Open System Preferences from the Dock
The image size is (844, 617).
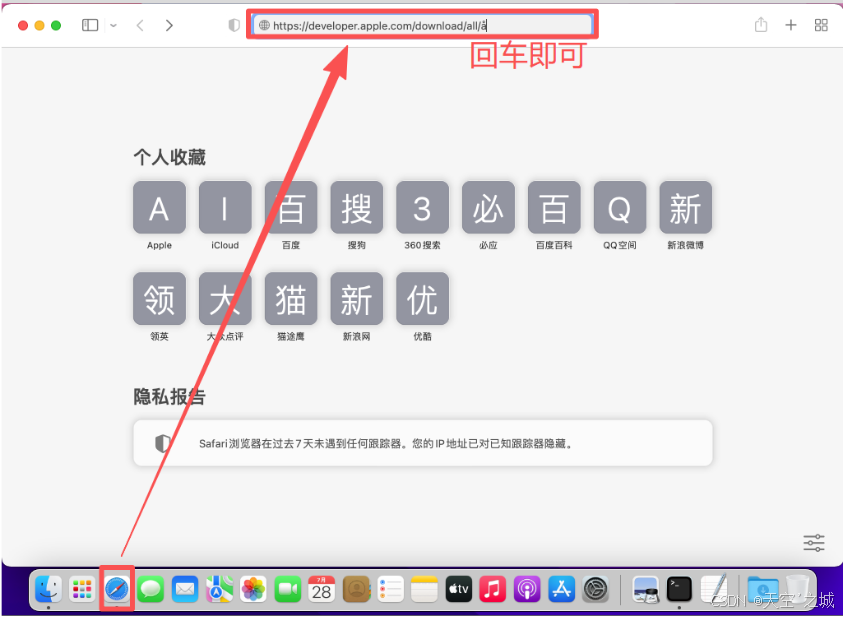pos(596,589)
